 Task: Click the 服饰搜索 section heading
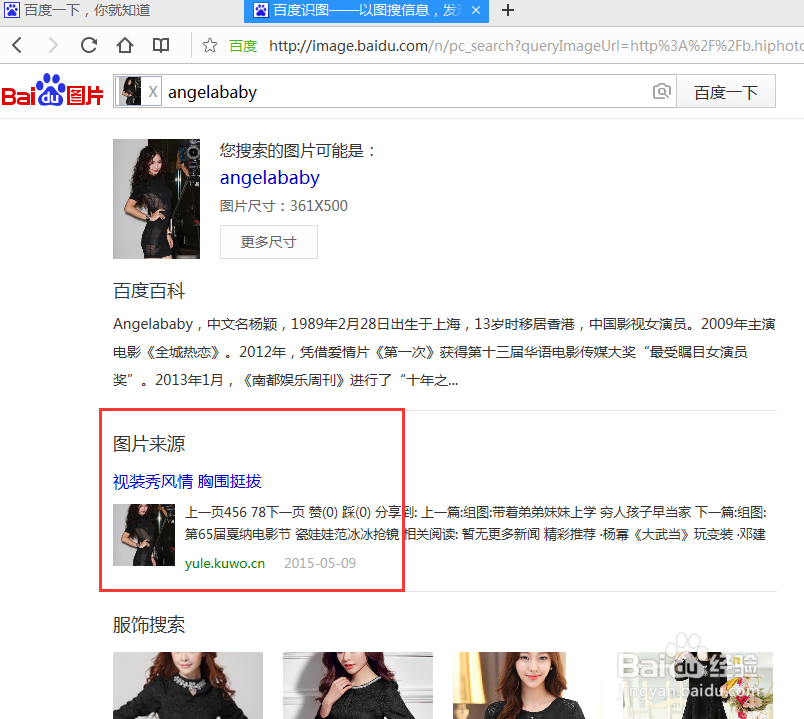pyautogui.click(x=149, y=625)
